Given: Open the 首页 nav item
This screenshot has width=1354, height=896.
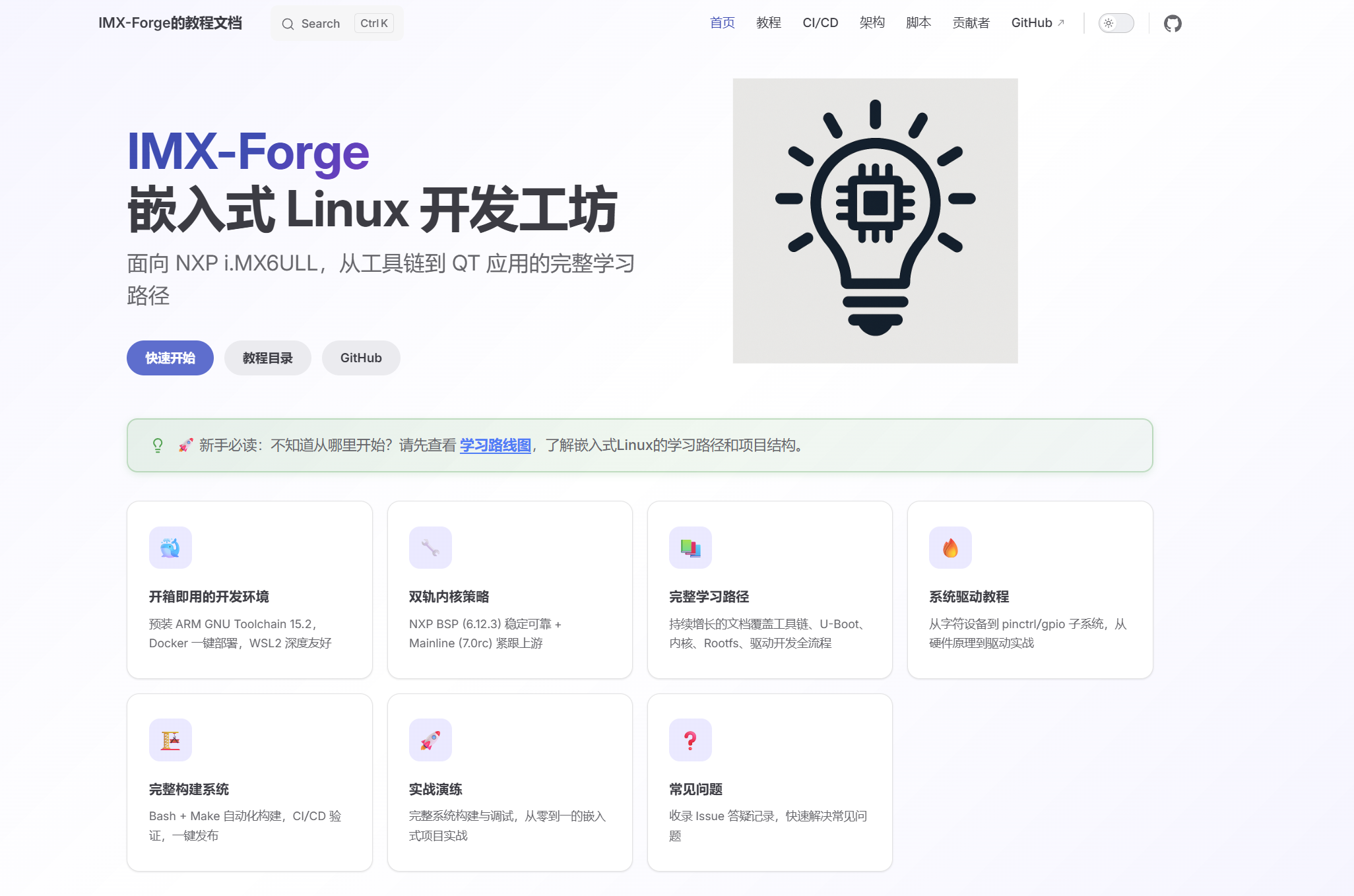Looking at the screenshot, I should tap(723, 23).
